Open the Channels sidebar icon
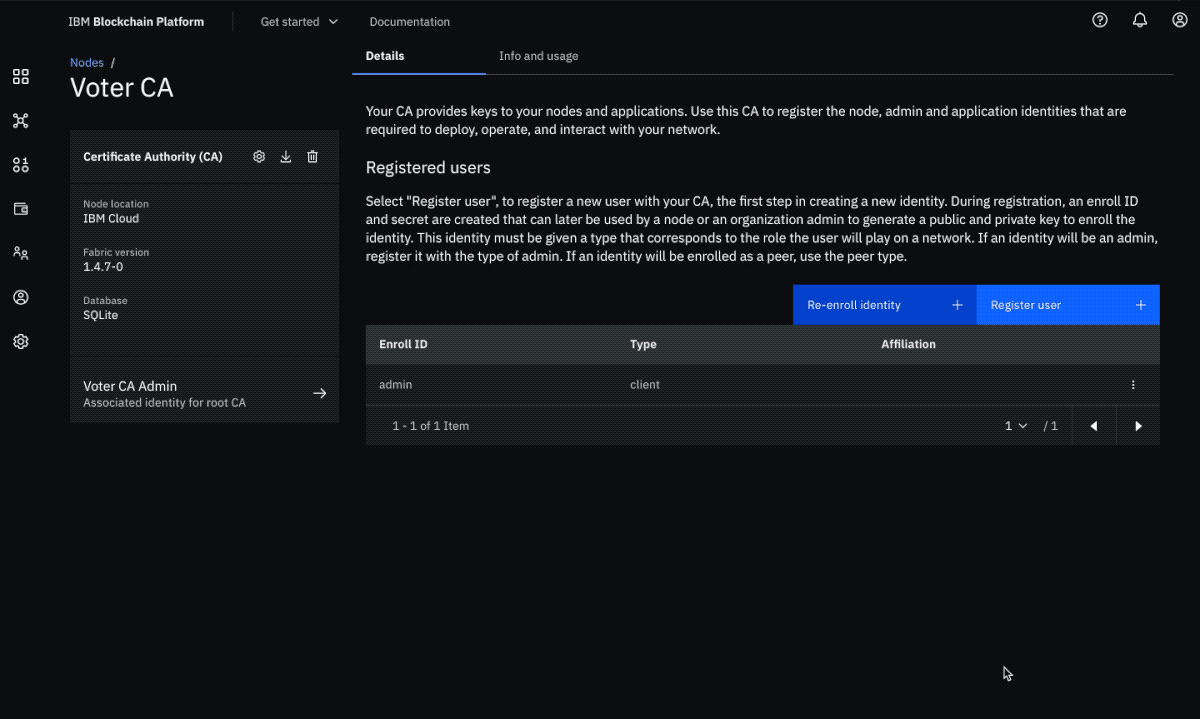This screenshot has width=1200, height=719. point(20,165)
